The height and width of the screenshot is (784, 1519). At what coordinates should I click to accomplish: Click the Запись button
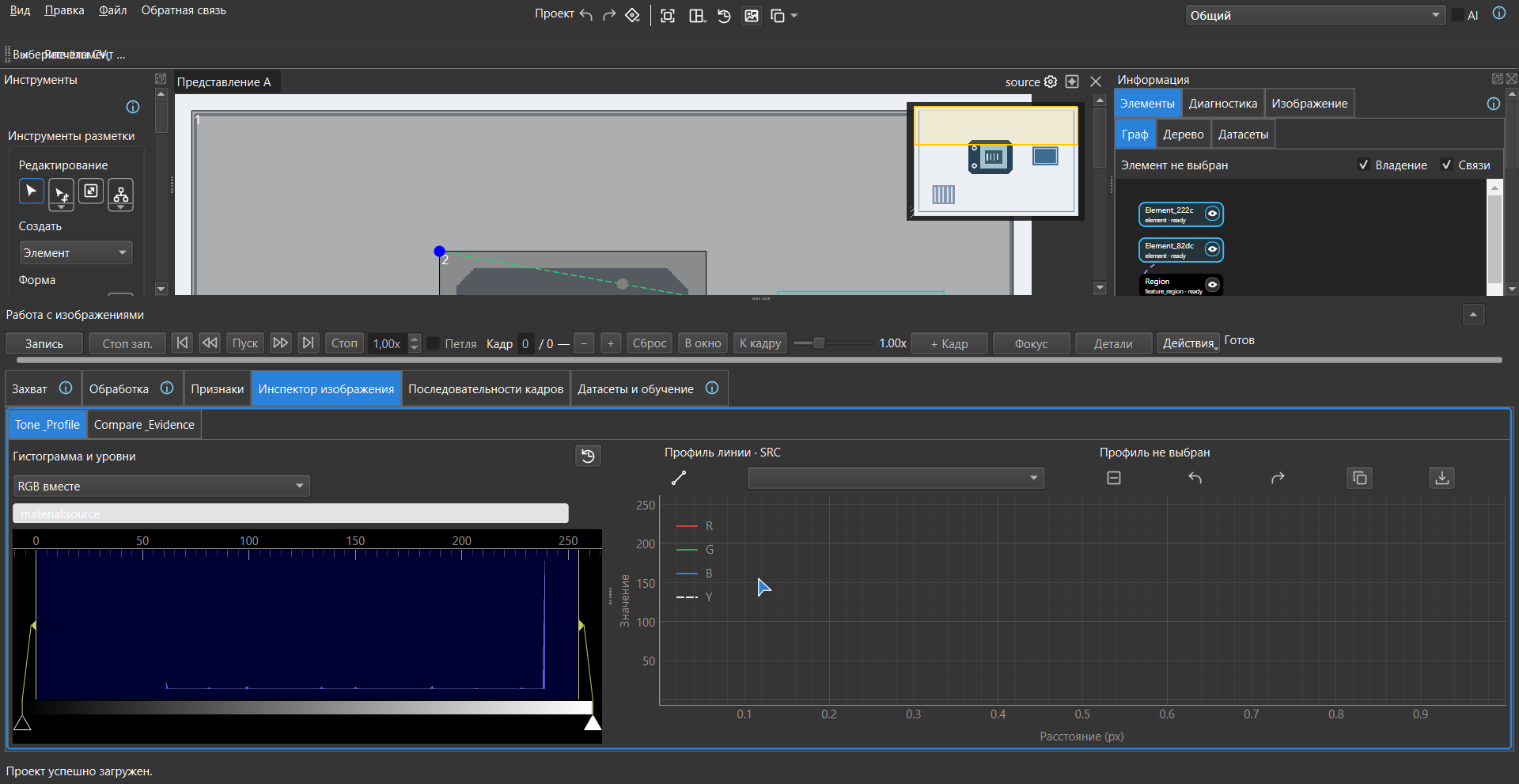point(44,343)
